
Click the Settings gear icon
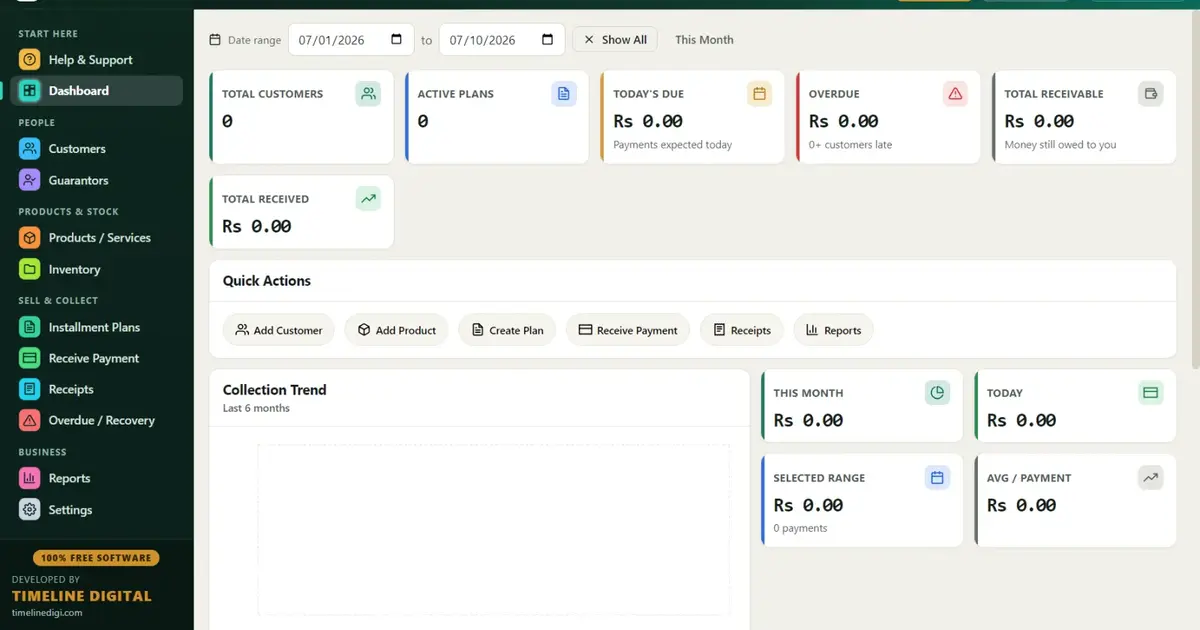(x=30, y=510)
